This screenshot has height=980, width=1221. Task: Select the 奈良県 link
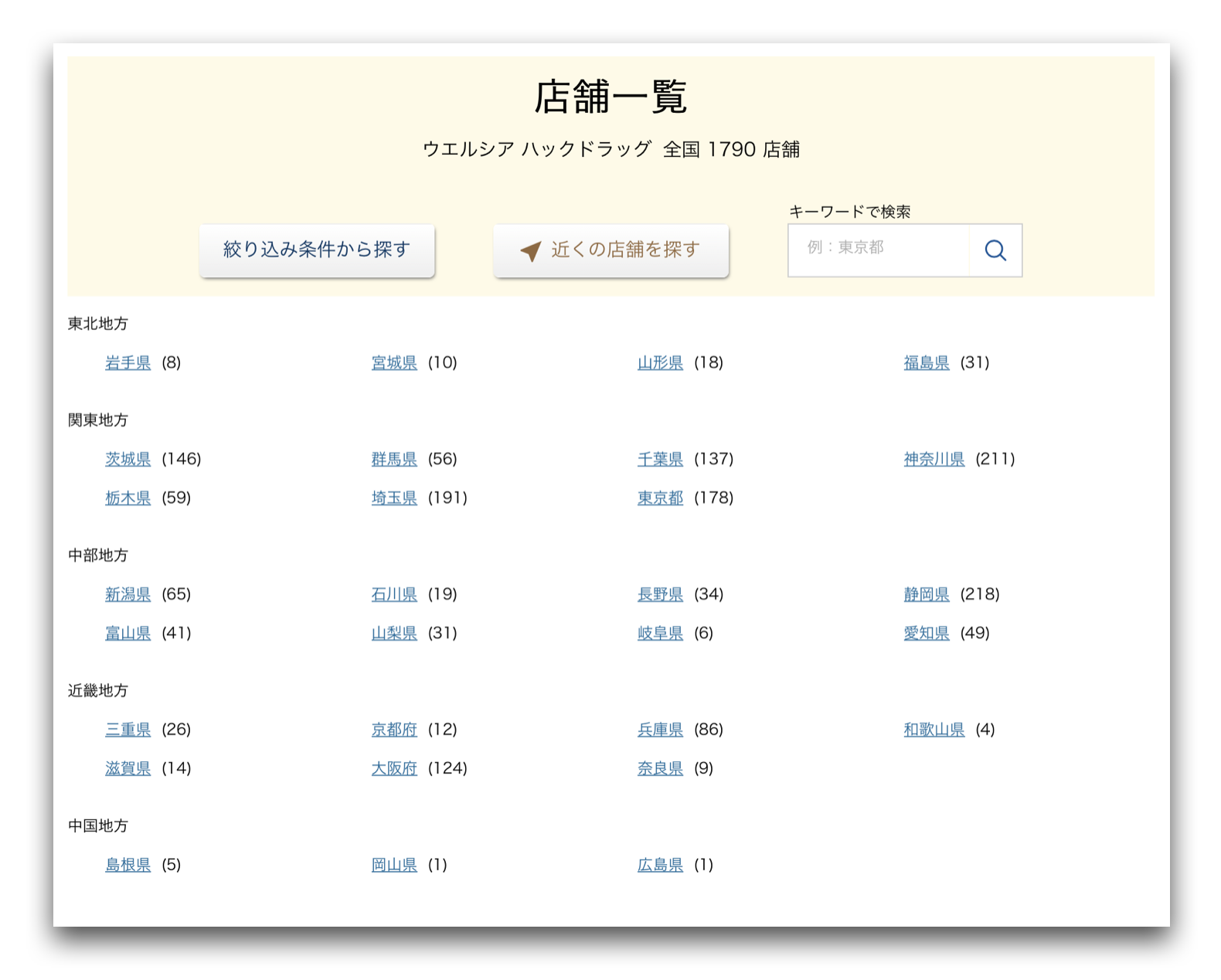click(x=660, y=768)
